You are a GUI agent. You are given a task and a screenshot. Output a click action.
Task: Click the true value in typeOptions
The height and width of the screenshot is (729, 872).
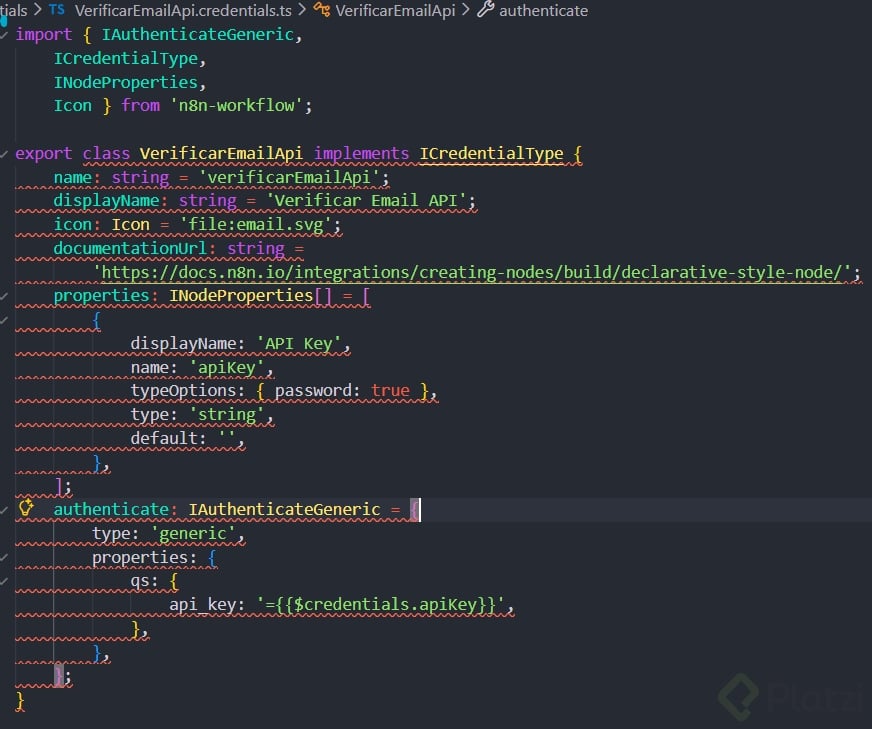[390, 391]
